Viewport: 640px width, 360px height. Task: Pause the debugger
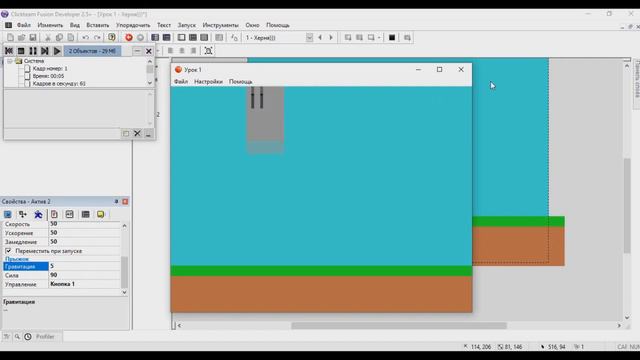33,51
